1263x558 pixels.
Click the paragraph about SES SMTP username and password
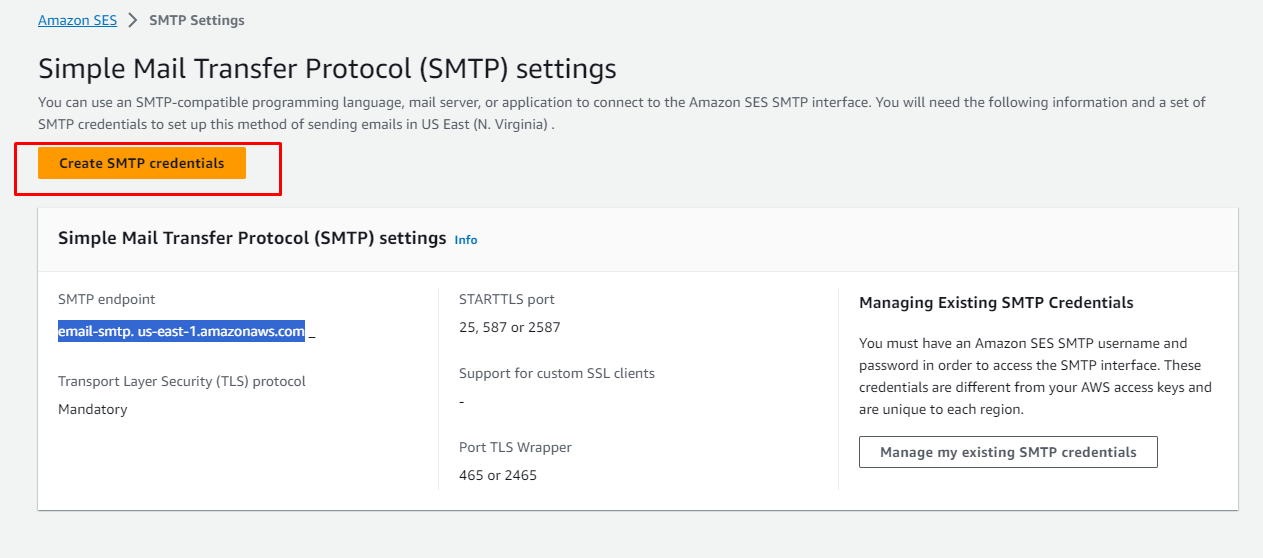click(x=1035, y=376)
